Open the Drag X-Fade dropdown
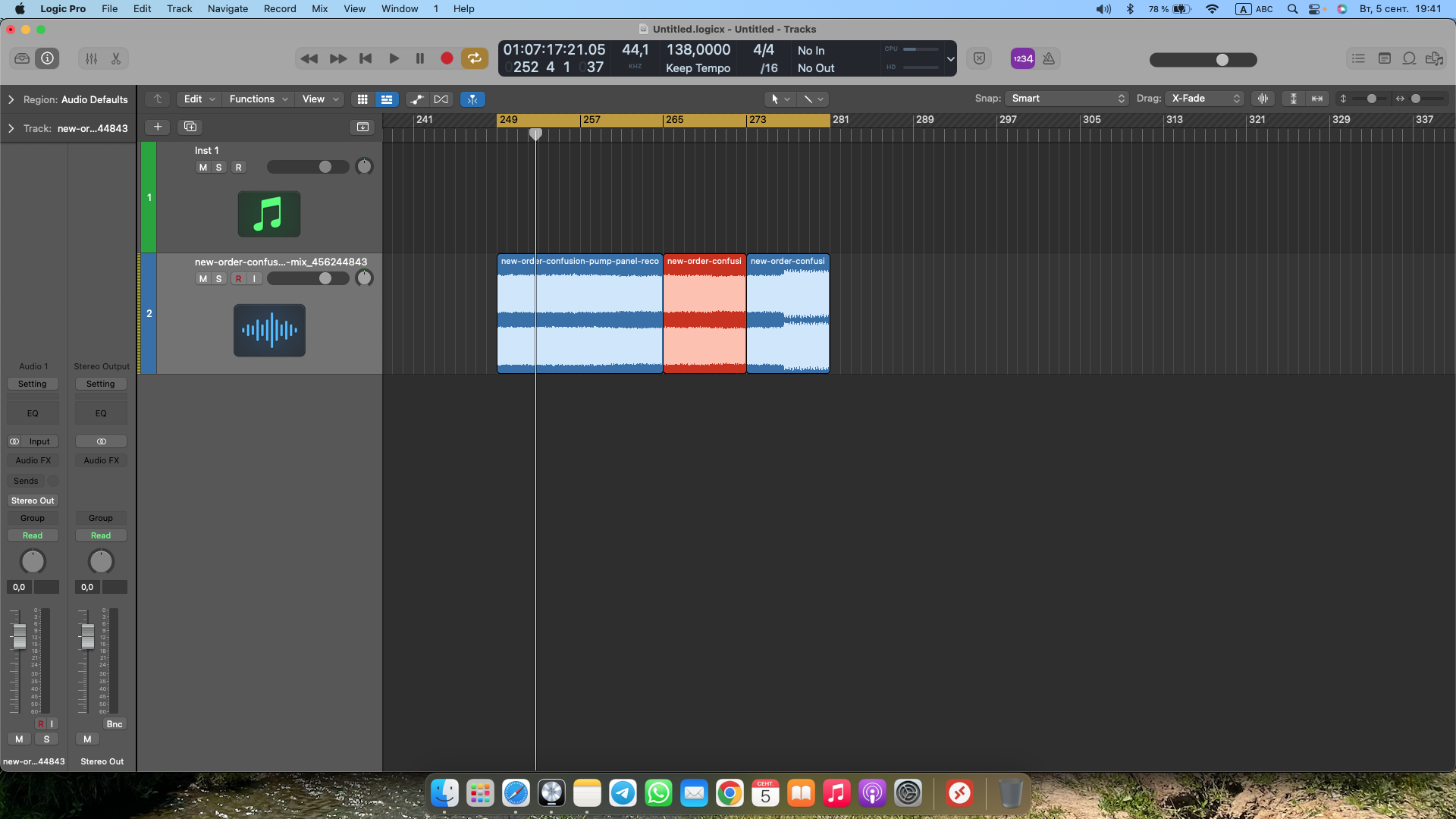The width and height of the screenshot is (1456, 819). pyautogui.click(x=1206, y=99)
